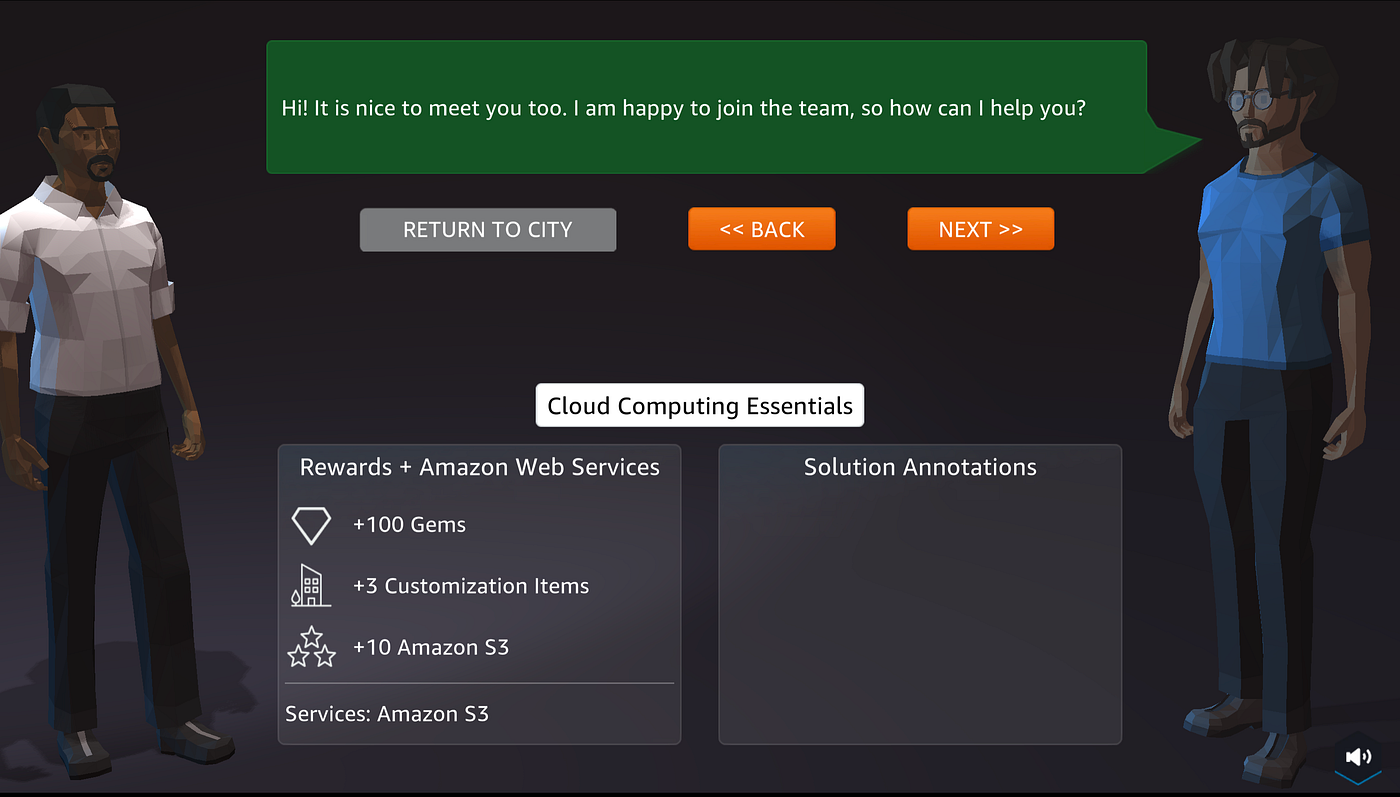Click the +10 Amazon S3 text
Viewport: 1400px width, 797px height.
(x=431, y=647)
